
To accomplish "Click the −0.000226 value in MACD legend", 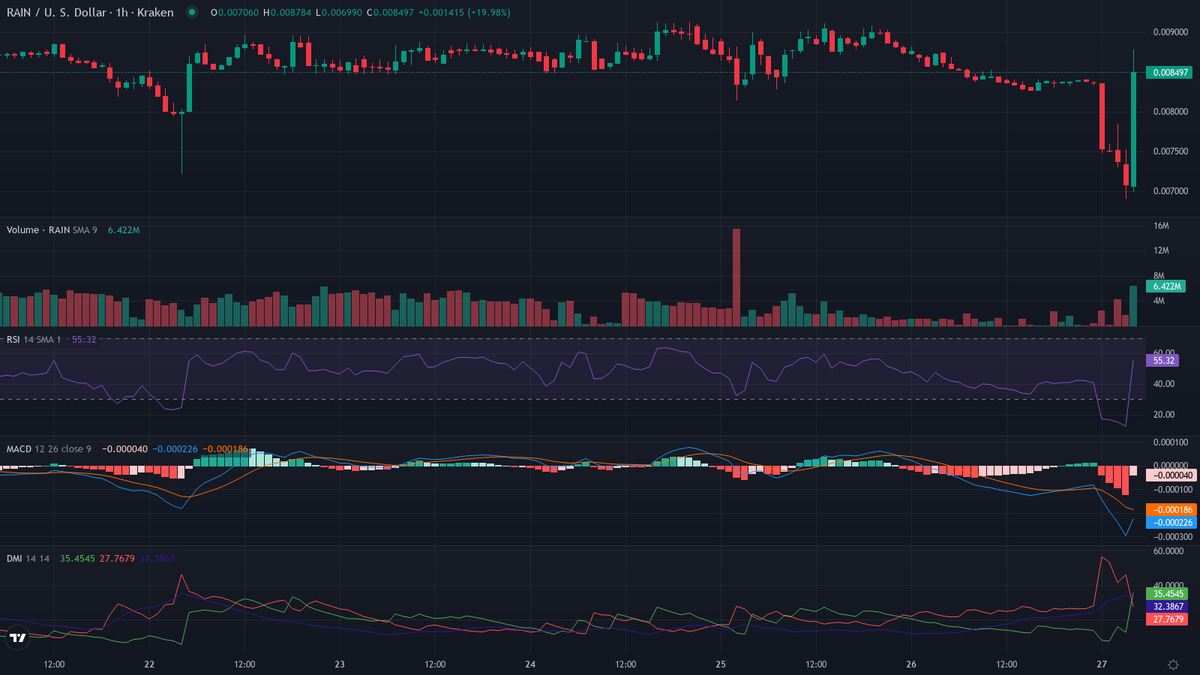I will [174, 449].
